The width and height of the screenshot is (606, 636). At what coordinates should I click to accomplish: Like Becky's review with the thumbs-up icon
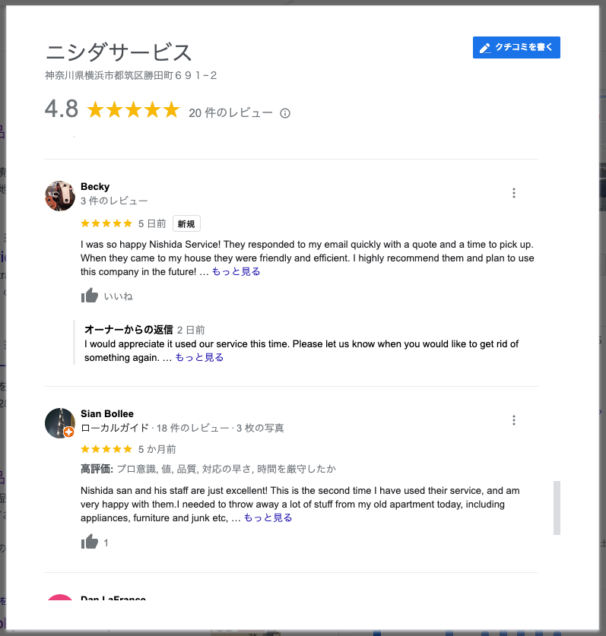click(89, 296)
